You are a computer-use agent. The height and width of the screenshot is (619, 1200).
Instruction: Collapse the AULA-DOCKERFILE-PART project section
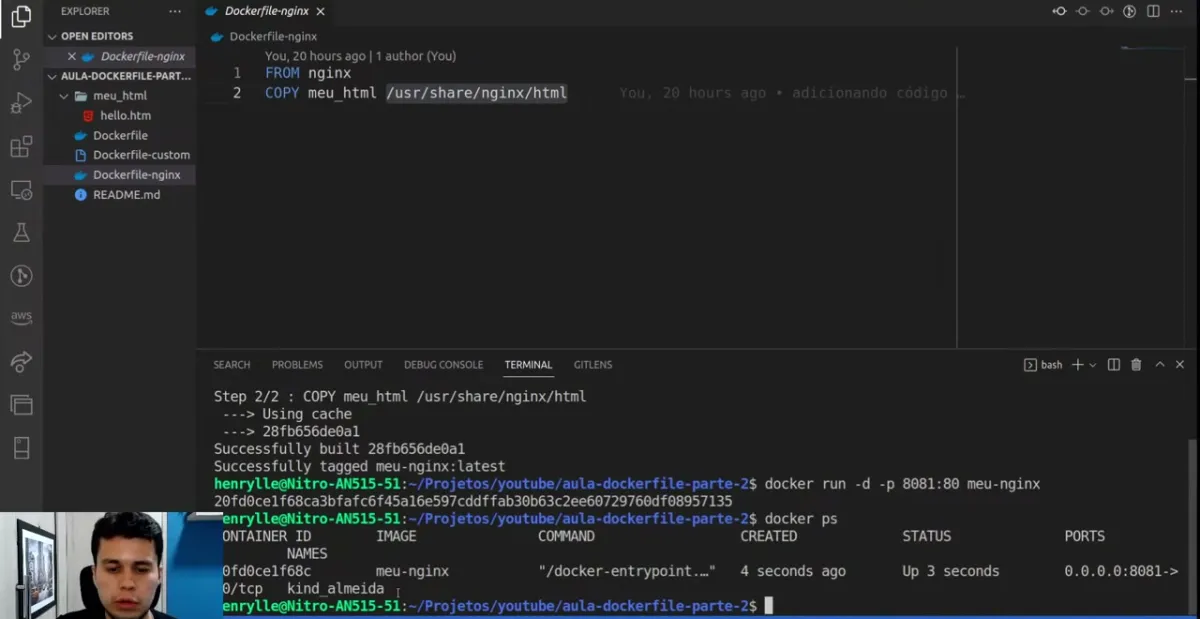tap(119, 76)
